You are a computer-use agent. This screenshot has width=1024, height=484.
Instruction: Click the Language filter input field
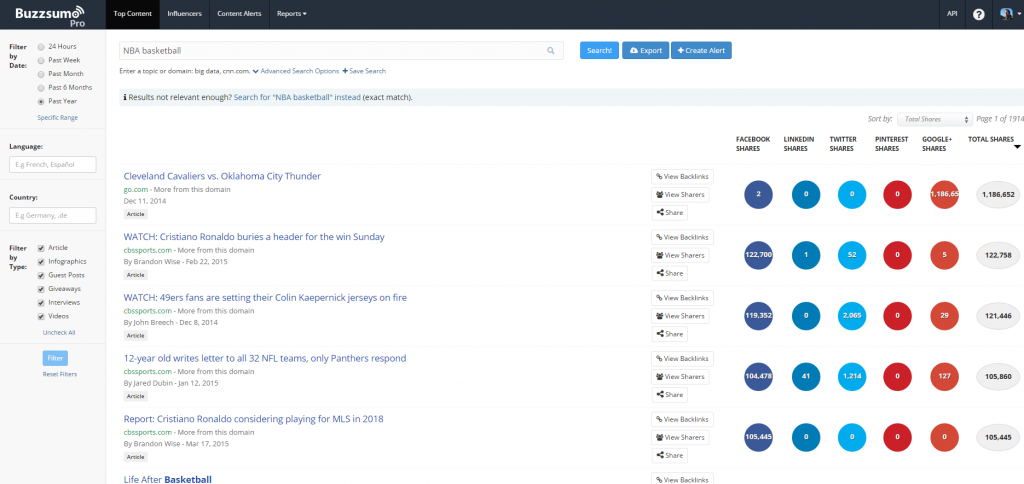pyautogui.click(x=52, y=164)
